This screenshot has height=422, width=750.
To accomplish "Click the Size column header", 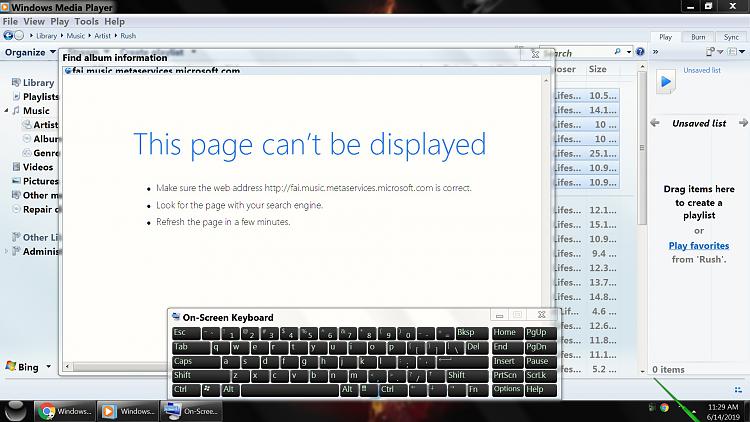I will pos(598,69).
